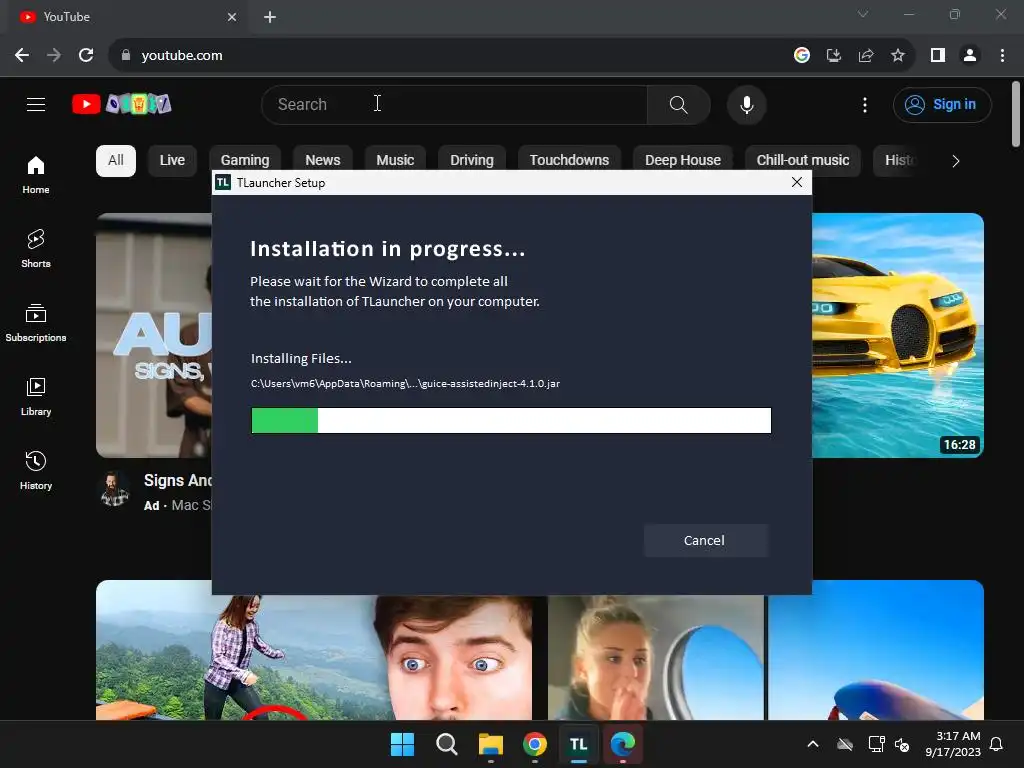The width and height of the screenshot is (1024, 768).
Task: Open the tab search dropdown
Action: pos(863,14)
